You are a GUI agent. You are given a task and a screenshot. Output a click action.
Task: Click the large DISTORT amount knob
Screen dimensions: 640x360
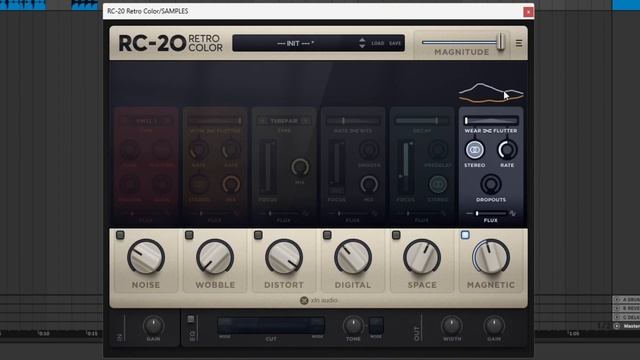tap(284, 258)
